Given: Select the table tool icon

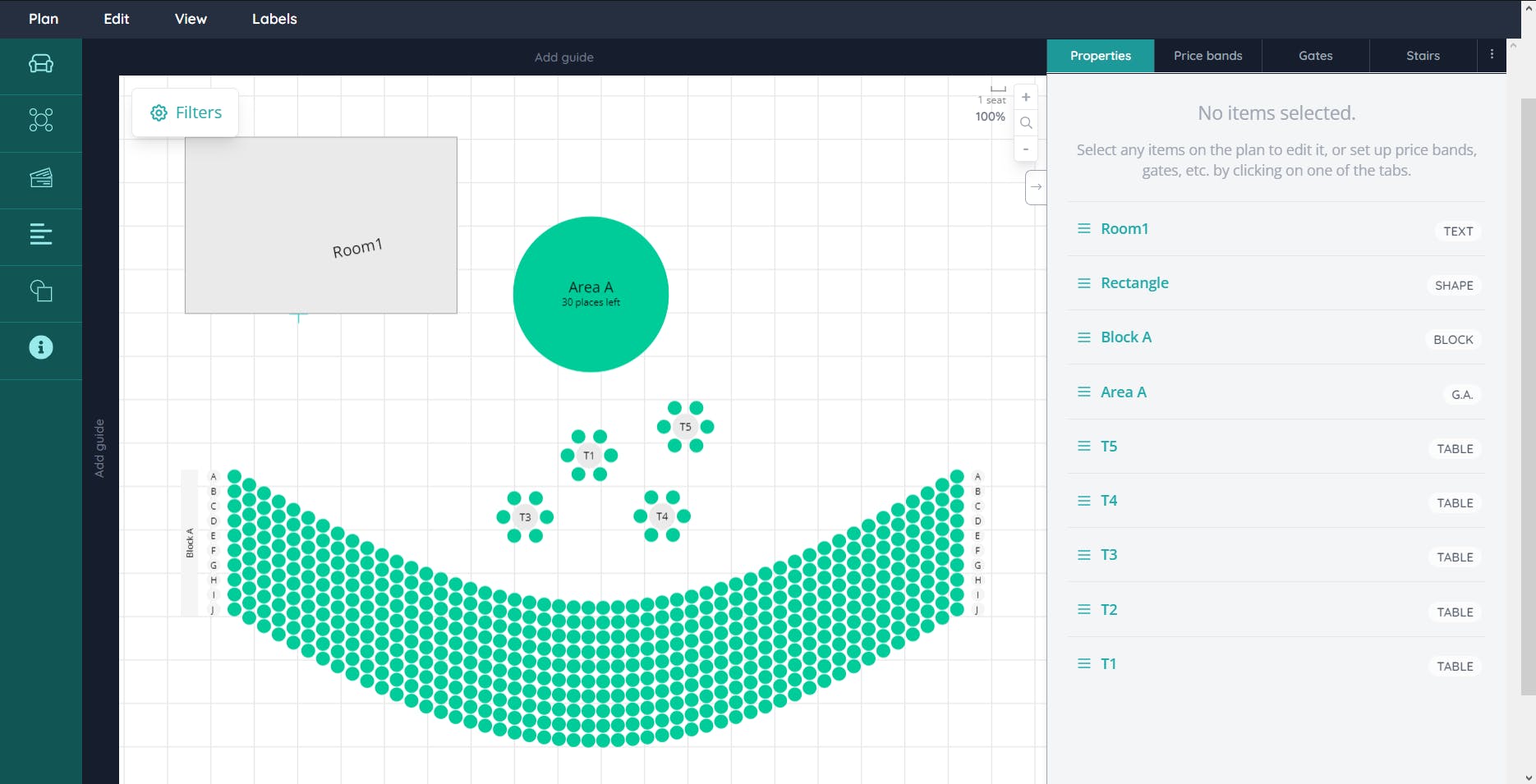Looking at the screenshot, I should click(x=41, y=120).
